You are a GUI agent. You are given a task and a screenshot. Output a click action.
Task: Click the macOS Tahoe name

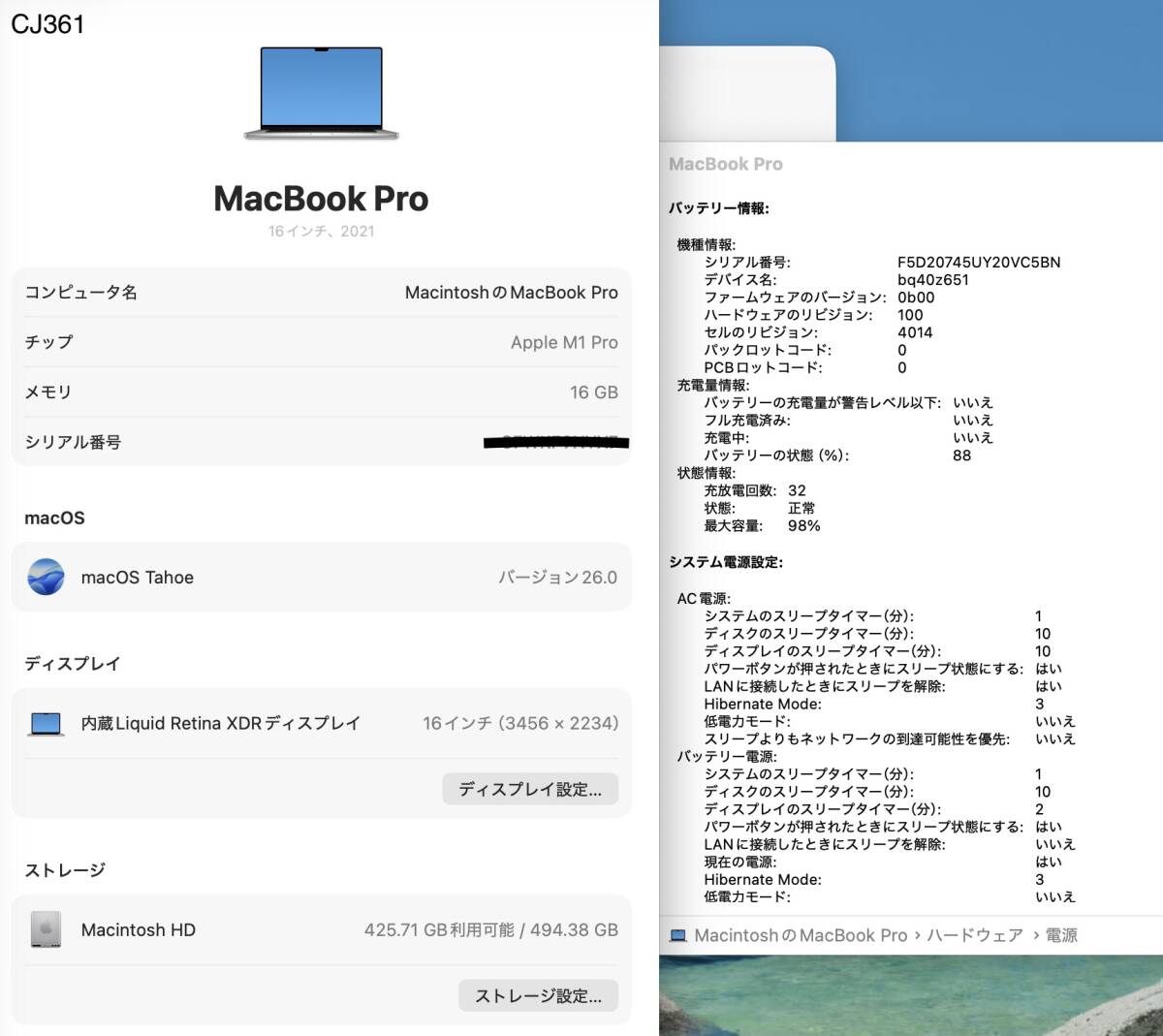[138, 578]
